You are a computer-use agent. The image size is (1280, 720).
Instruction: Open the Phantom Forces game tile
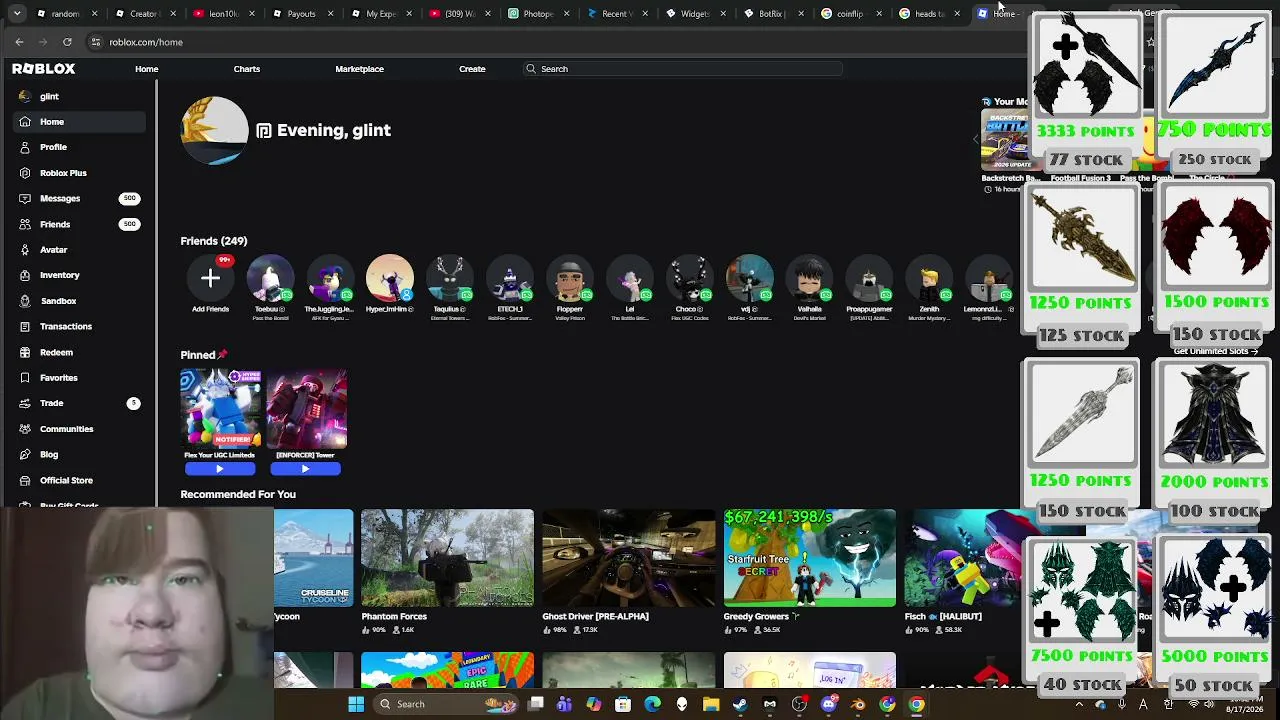[x=447, y=558]
